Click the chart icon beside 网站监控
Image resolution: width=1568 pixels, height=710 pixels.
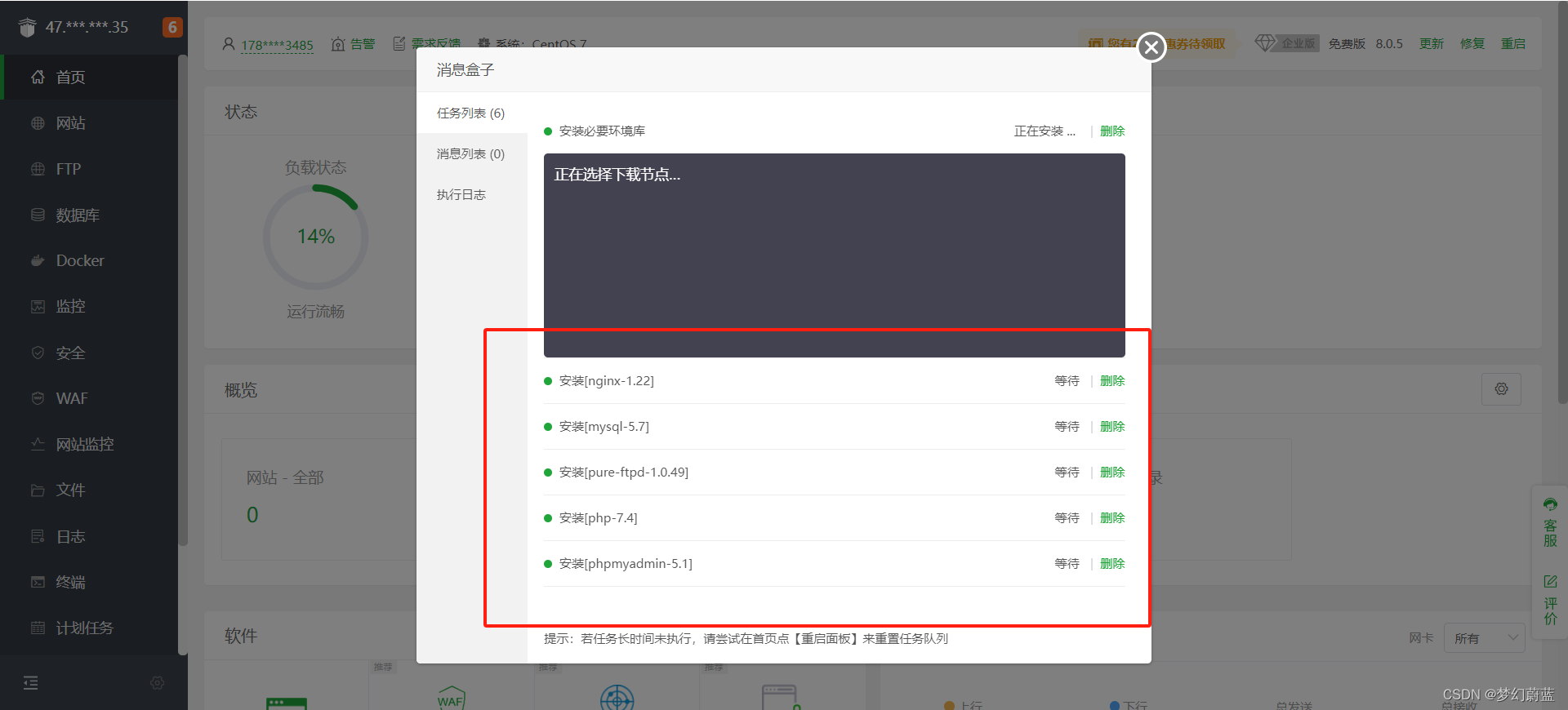tap(38, 444)
